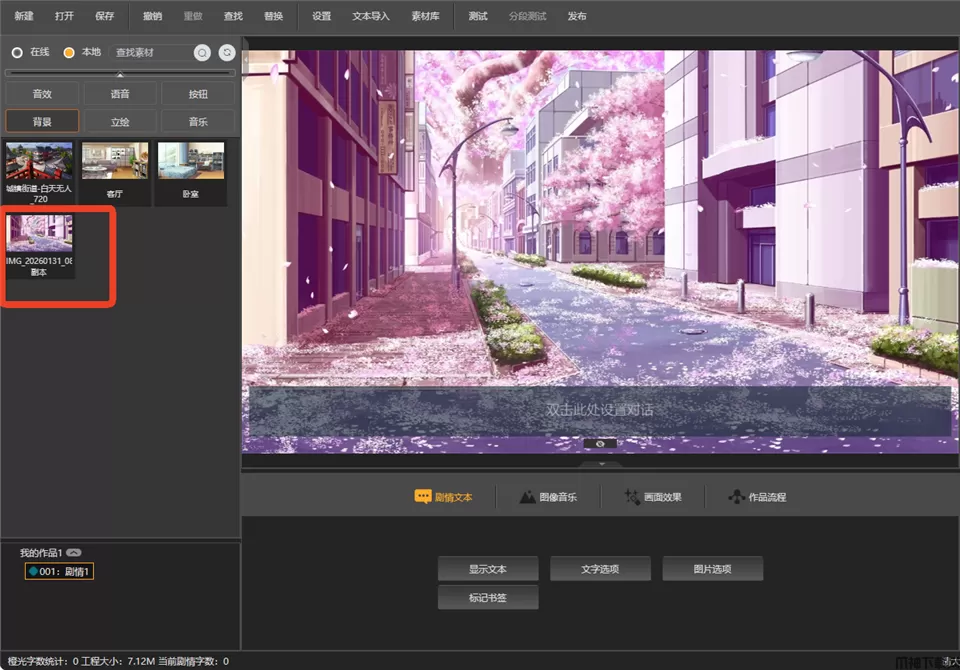Click the 标记书签 button
Image resolution: width=960 pixels, height=670 pixels.
click(488, 598)
